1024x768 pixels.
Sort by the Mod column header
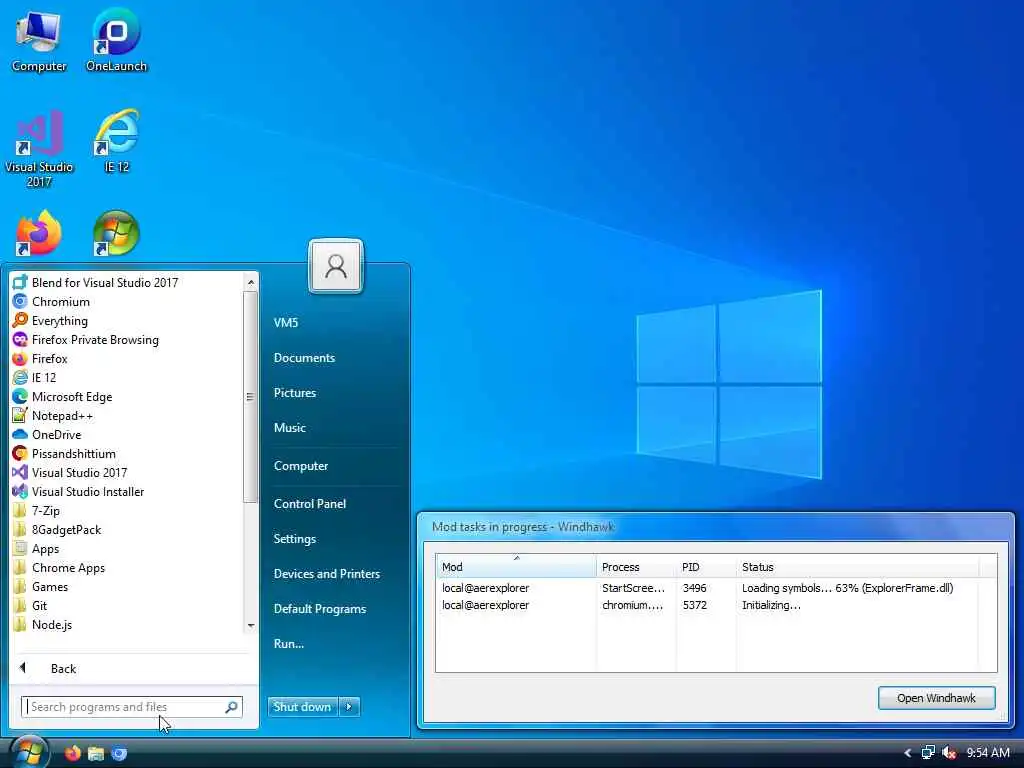click(x=515, y=566)
